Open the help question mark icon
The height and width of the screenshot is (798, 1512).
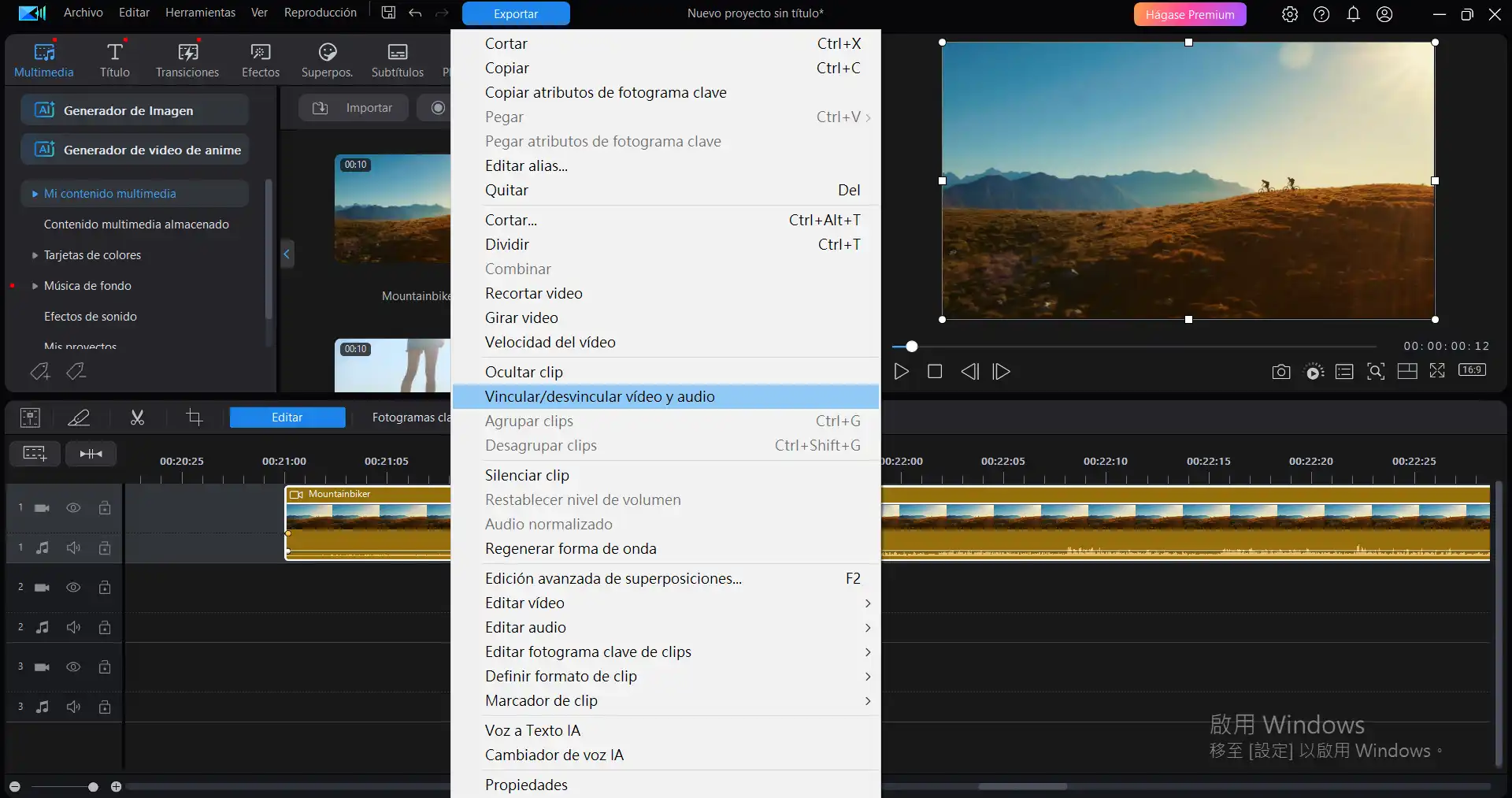click(x=1321, y=14)
